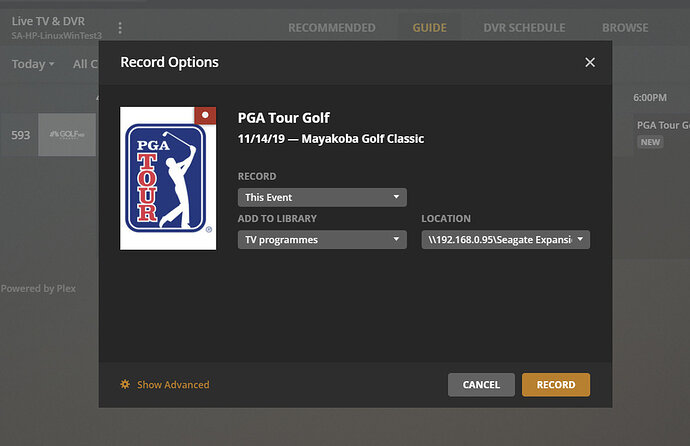This screenshot has height=446, width=690.
Task: Open the Record "This Event" dropdown
Action: tap(322, 197)
